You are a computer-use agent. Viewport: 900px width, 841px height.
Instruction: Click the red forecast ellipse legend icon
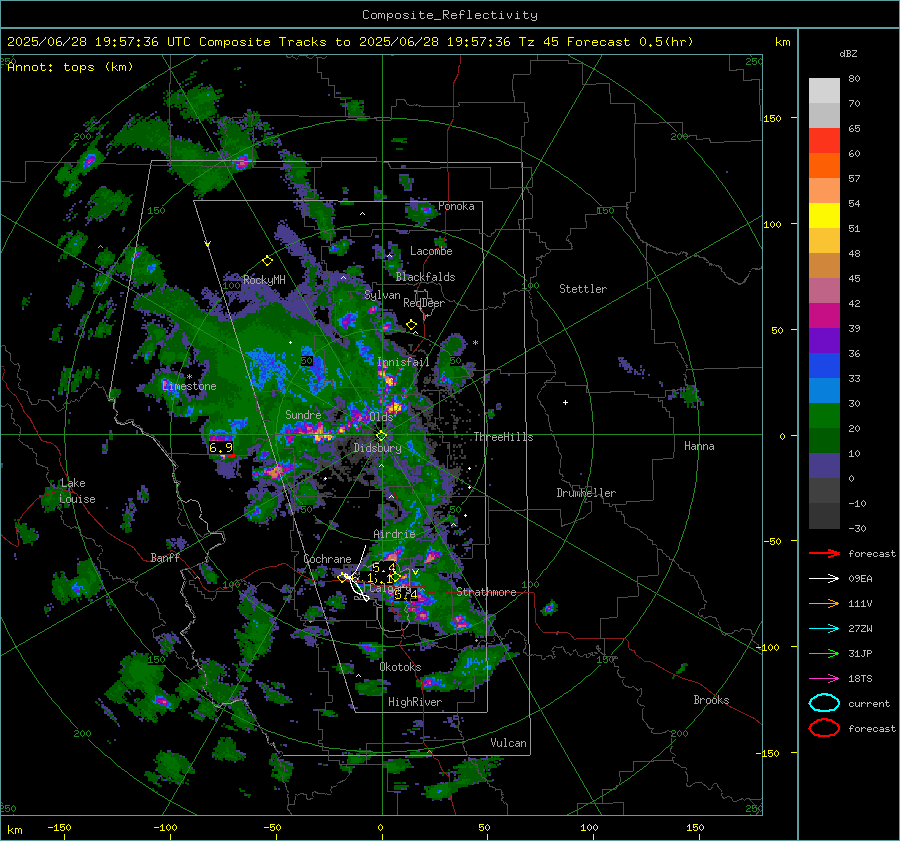(x=824, y=728)
